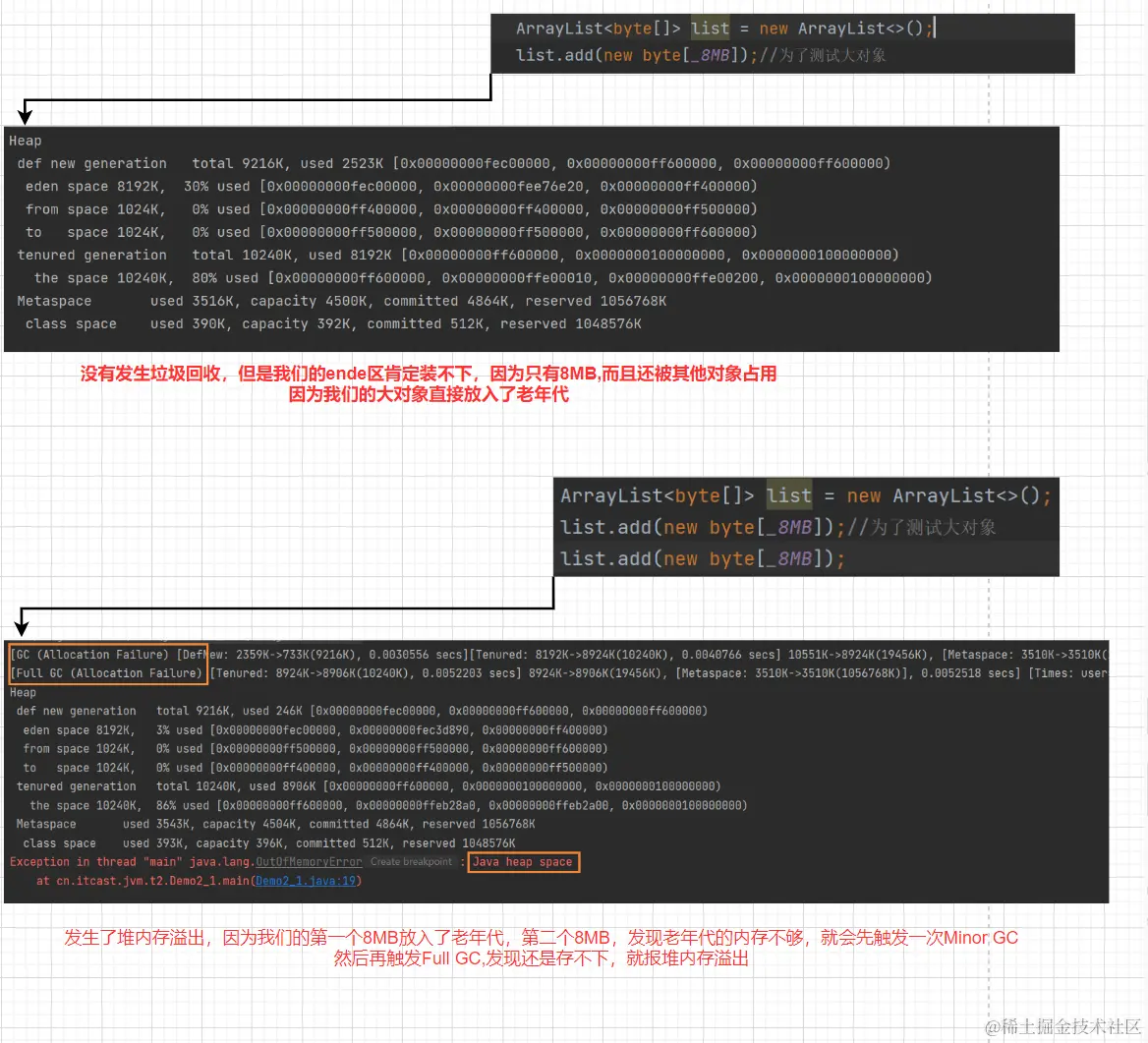1148x1043 pixels.
Task: Click 'ArrayList<byte[]> list' line in three-line code snippet
Action: (x=806, y=495)
